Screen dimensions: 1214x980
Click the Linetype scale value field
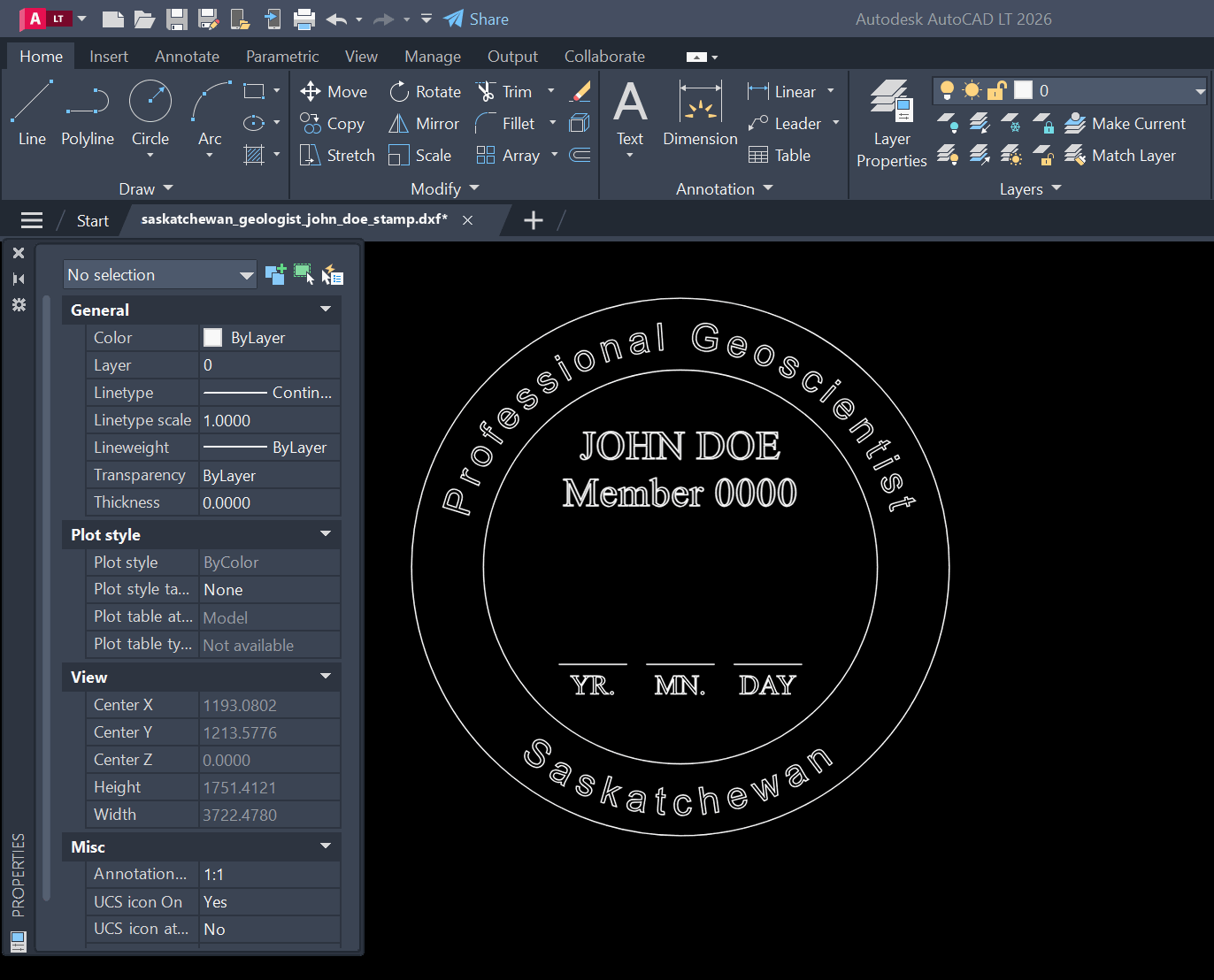270,420
